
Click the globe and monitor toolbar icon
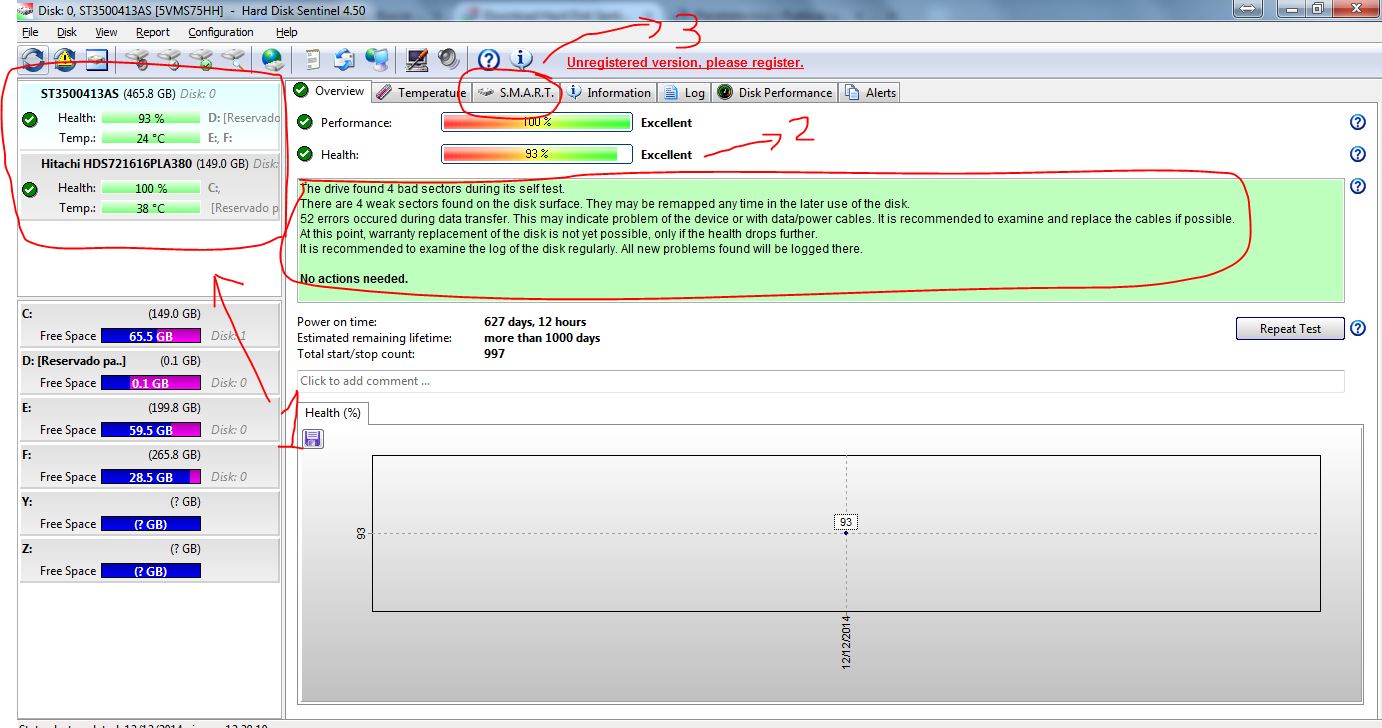tap(376, 60)
